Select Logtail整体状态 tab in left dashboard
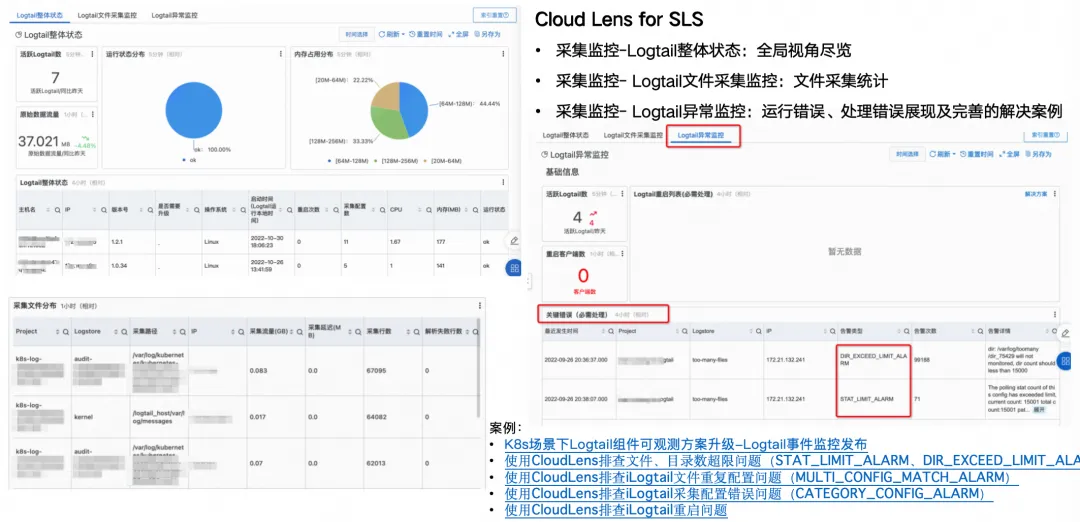 [x=38, y=14]
